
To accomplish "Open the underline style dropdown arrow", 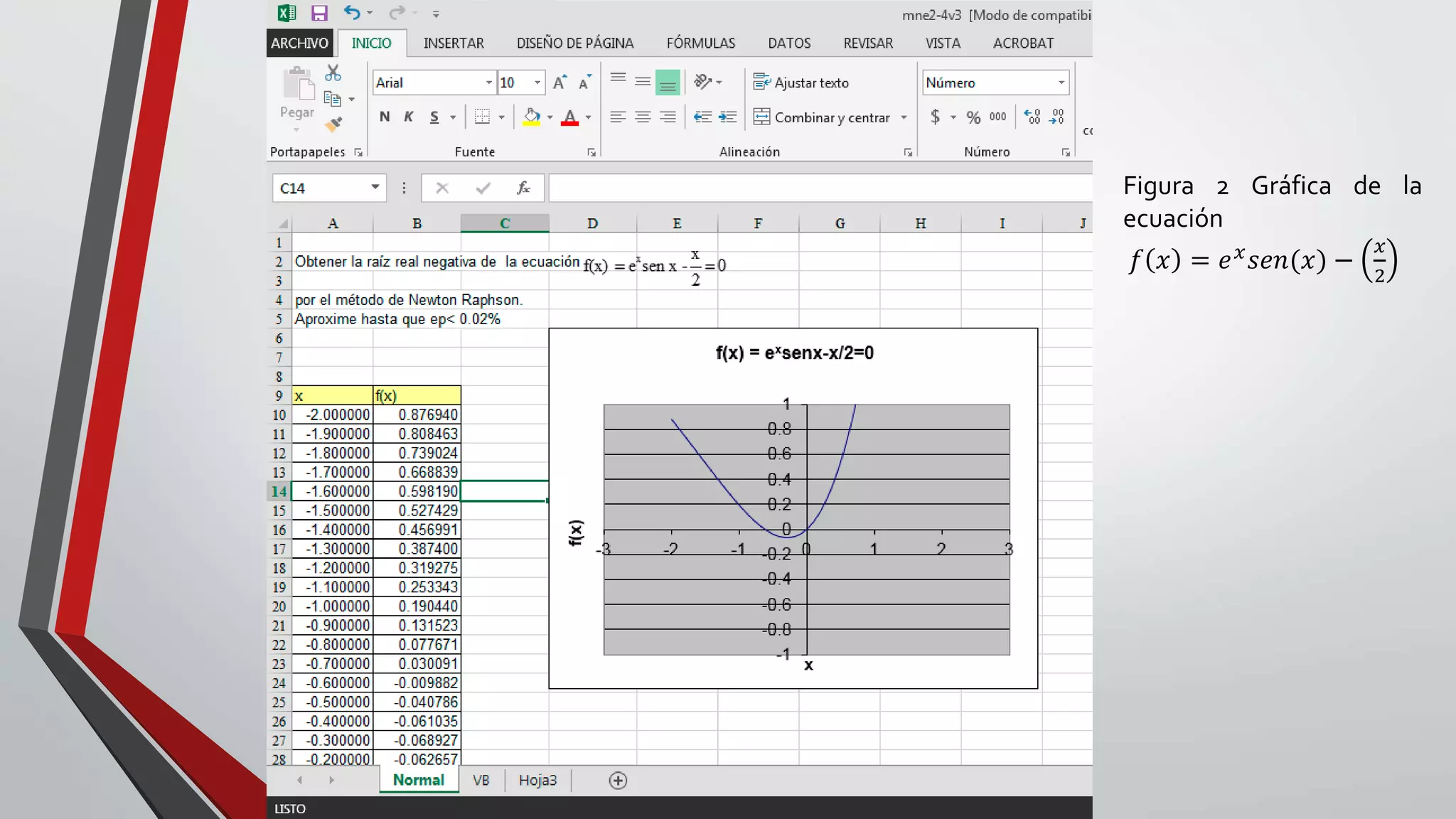I will [x=453, y=117].
